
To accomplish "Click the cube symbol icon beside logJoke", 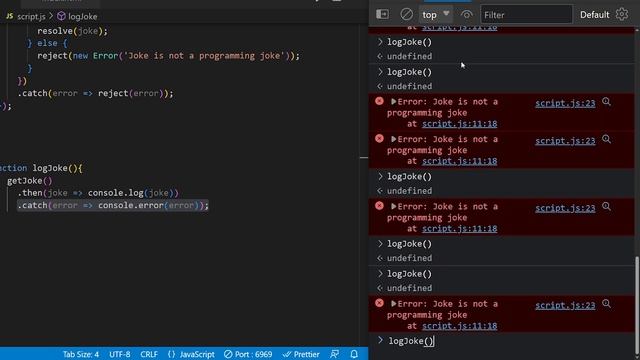I will 61,16.
